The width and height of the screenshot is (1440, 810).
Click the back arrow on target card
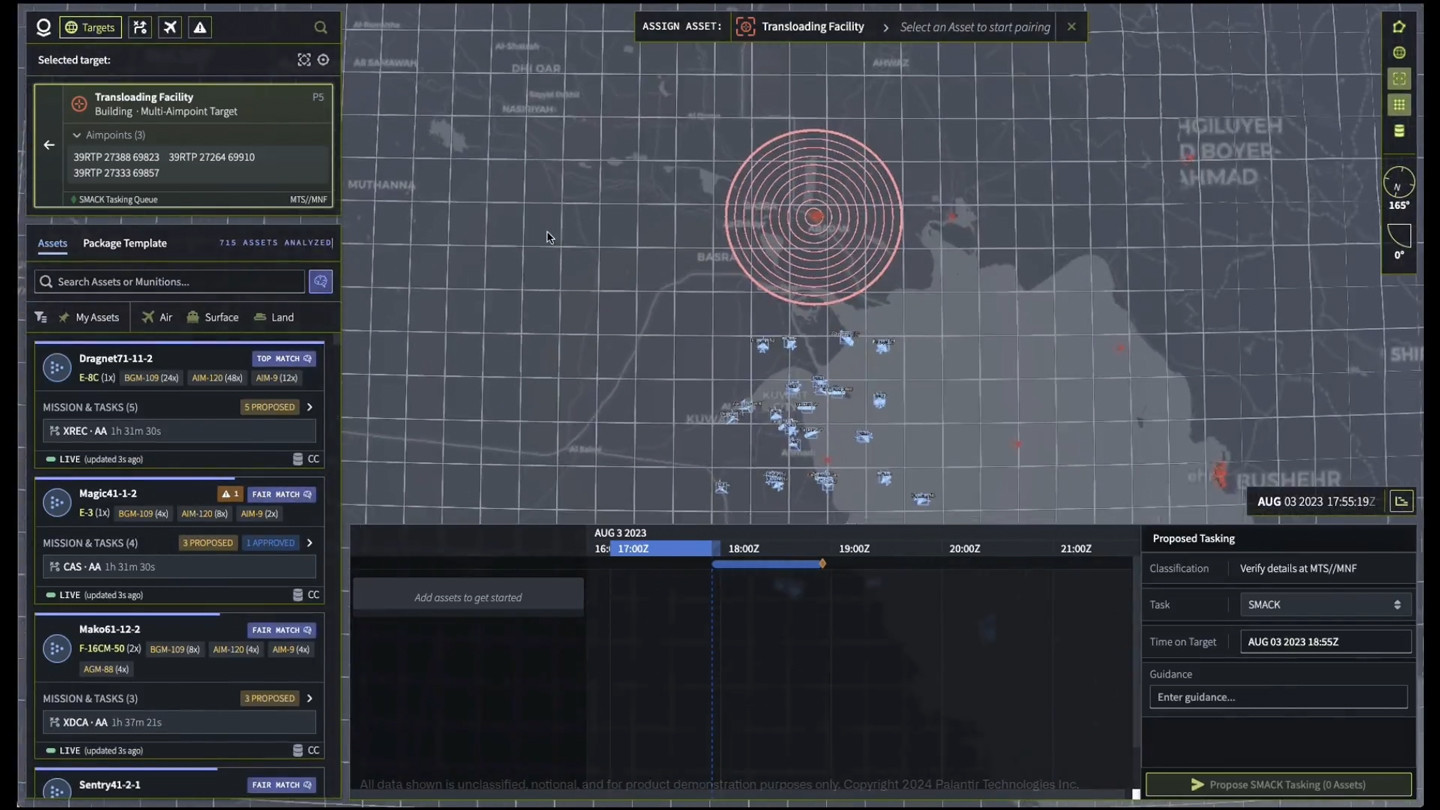click(49, 145)
